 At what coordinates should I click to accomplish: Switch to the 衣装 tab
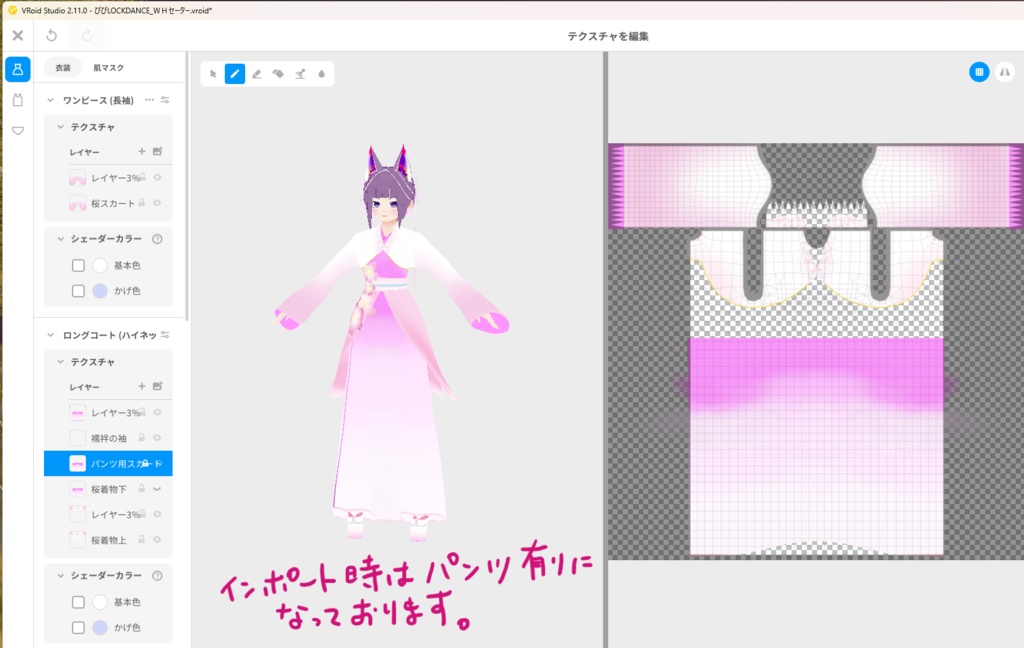[x=62, y=68]
